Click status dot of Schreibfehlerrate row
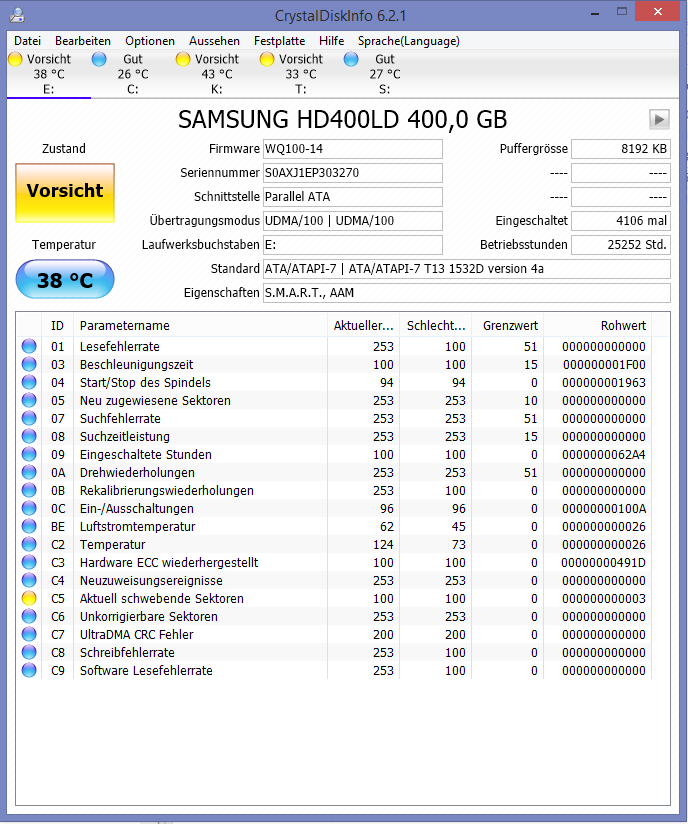This screenshot has height=824, width=688. 29,652
